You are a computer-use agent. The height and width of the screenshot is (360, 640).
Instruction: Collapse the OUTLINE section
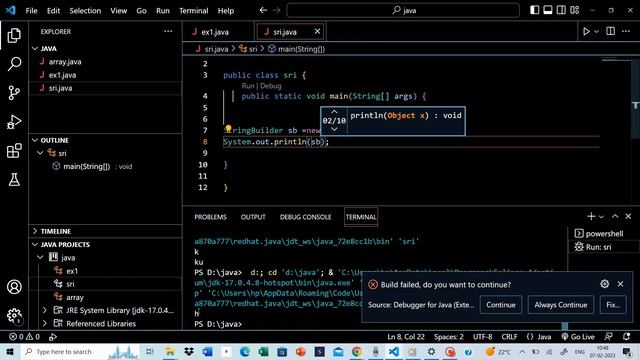pyautogui.click(x=54, y=140)
